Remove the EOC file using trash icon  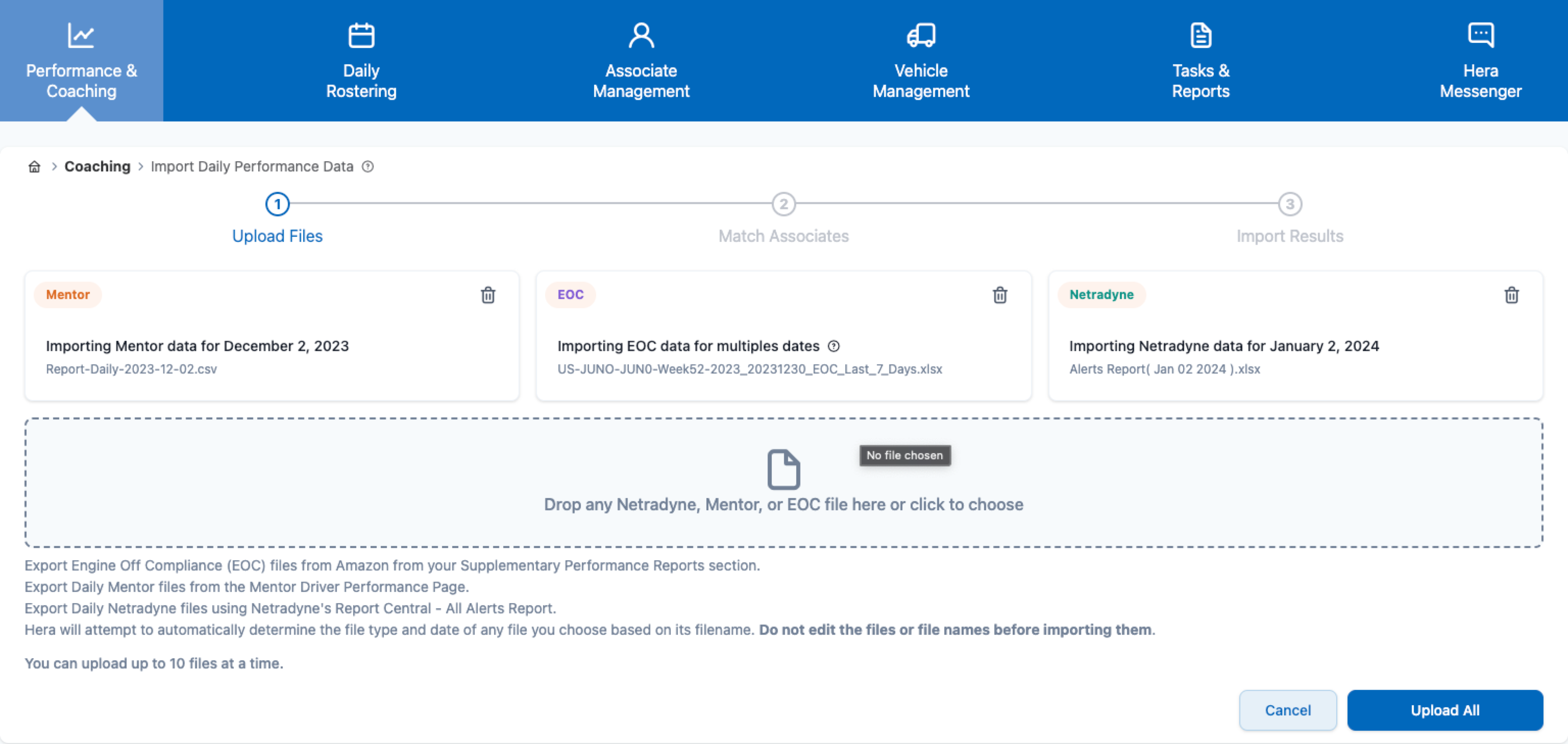tap(999, 295)
